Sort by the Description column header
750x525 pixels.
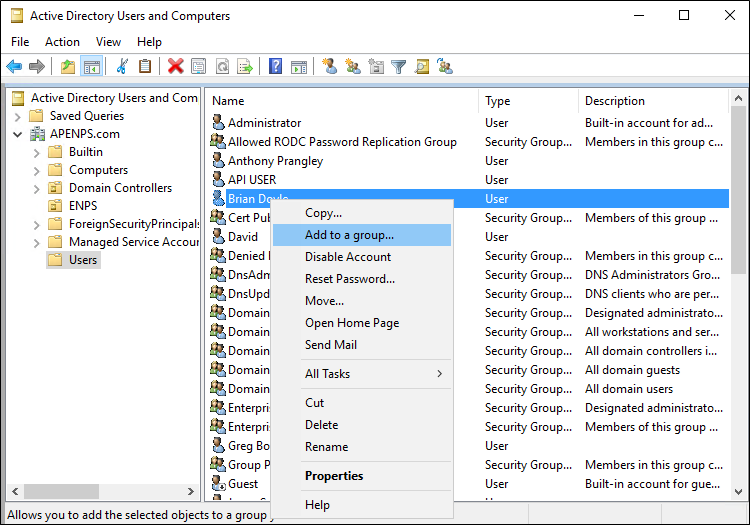point(653,101)
